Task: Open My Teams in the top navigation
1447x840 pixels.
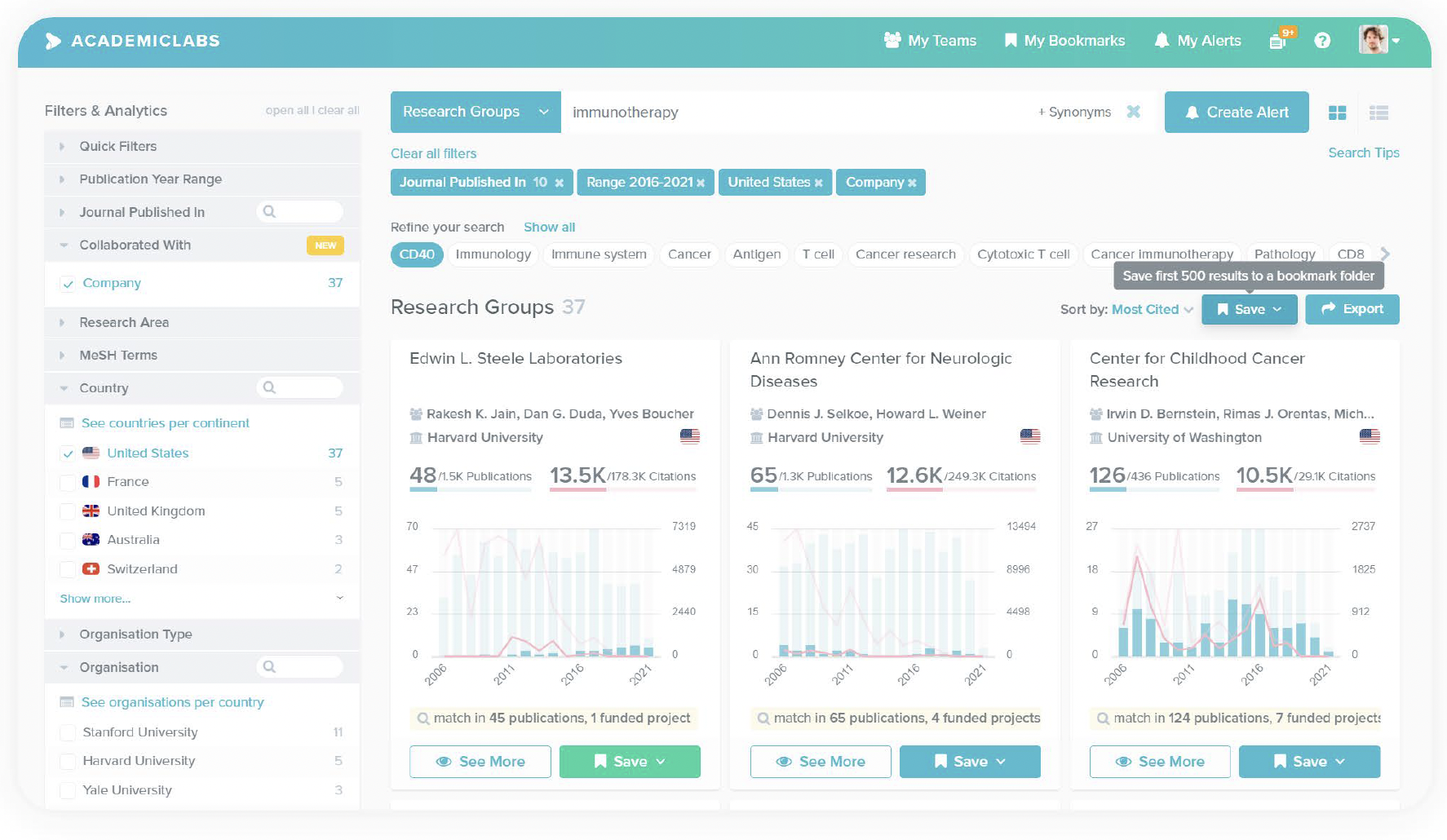Action: pyautogui.click(x=930, y=40)
